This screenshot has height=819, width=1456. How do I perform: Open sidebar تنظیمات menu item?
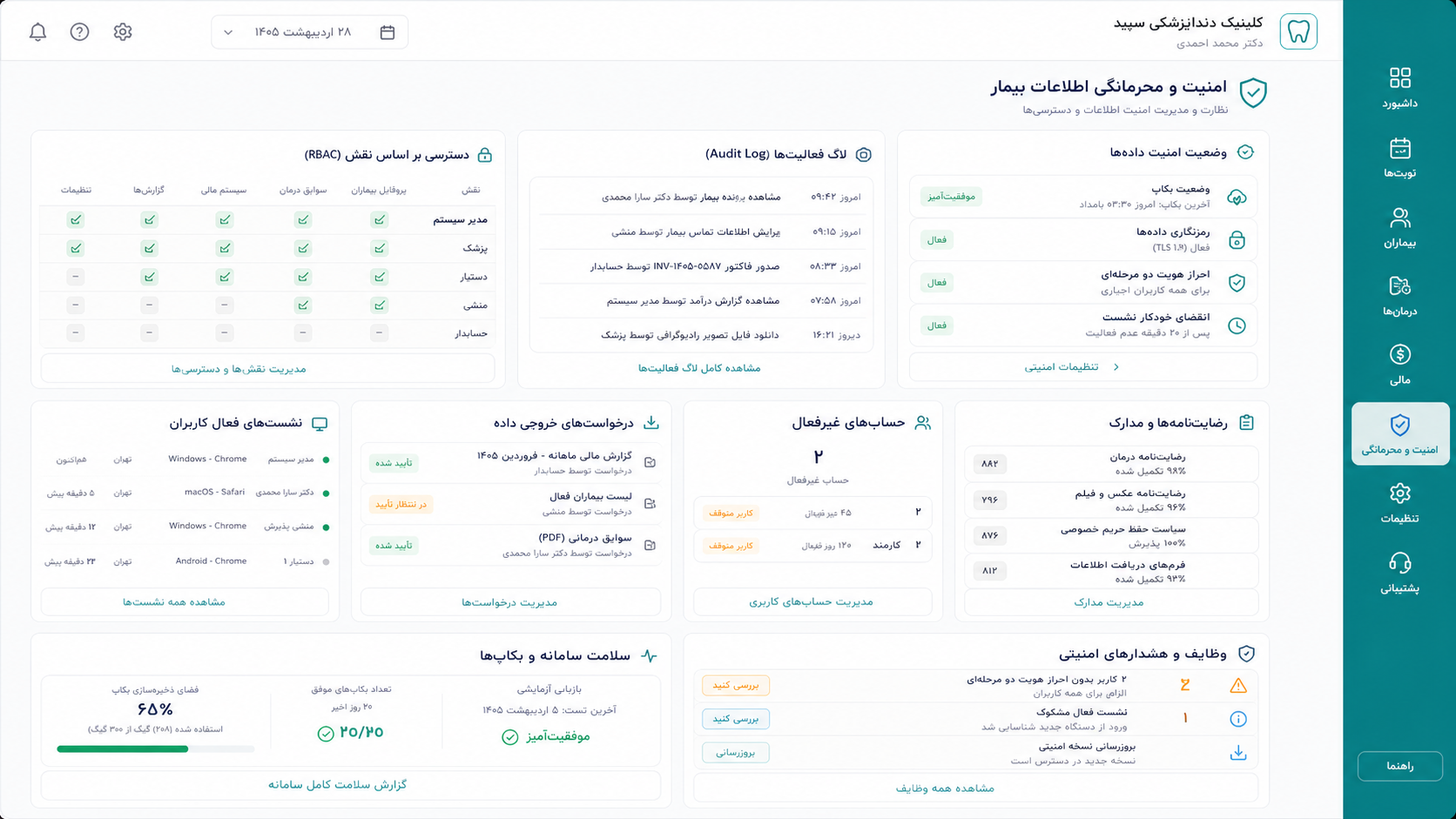(x=1399, y=503)
